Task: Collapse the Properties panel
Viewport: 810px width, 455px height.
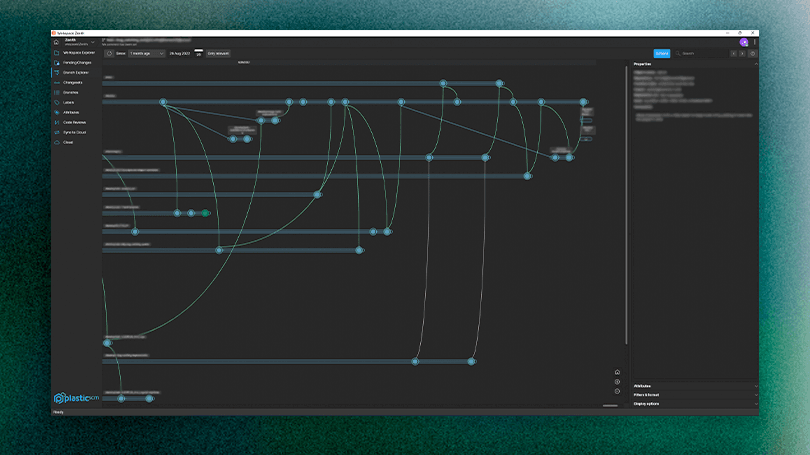Action: pos(754,64)
